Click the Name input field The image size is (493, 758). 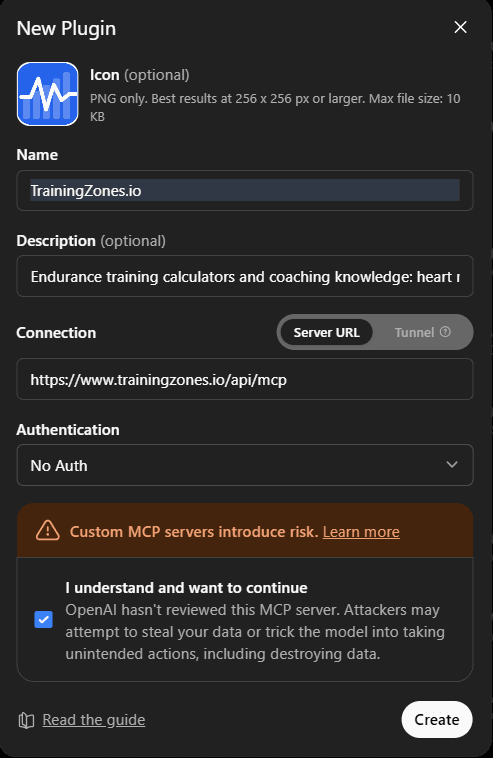[245, 190]
